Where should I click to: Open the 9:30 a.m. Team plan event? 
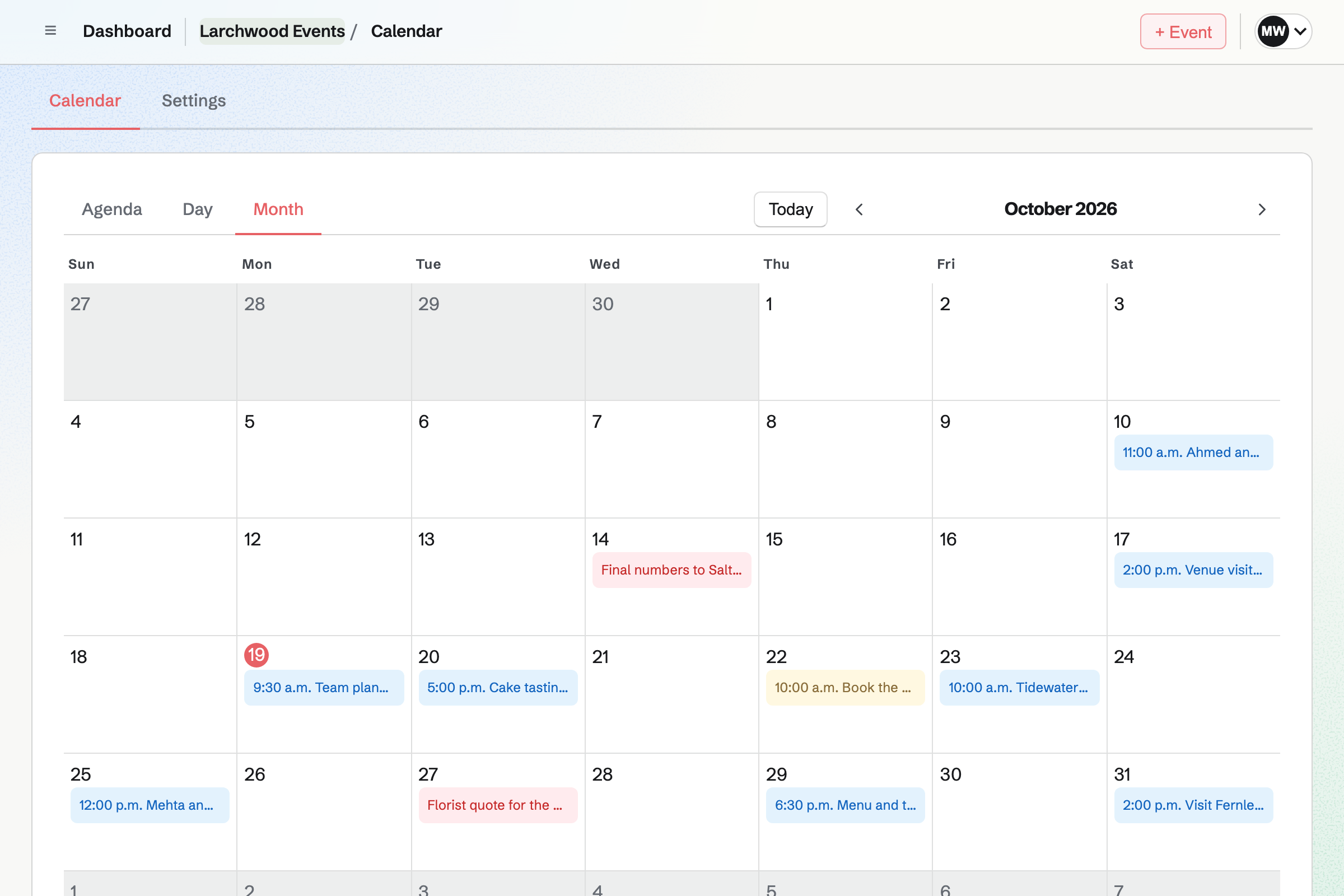(x=324, y=688)
